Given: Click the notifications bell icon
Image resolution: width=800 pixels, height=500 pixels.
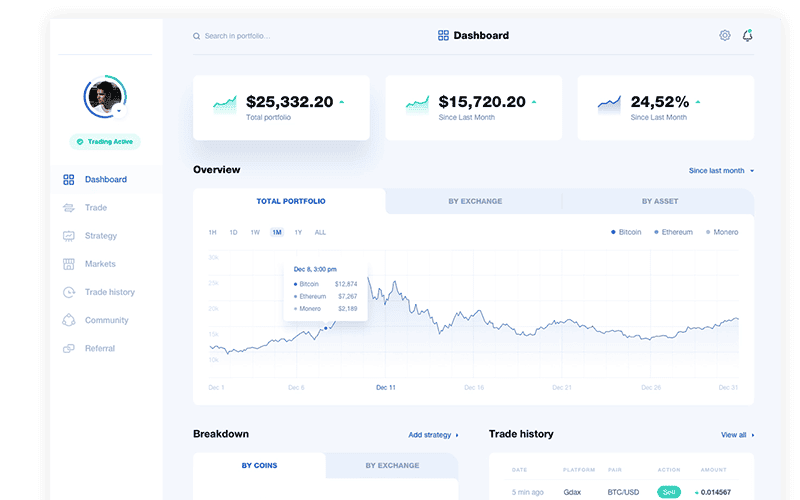Looking at the screenshot, I should tap(748, 36).
